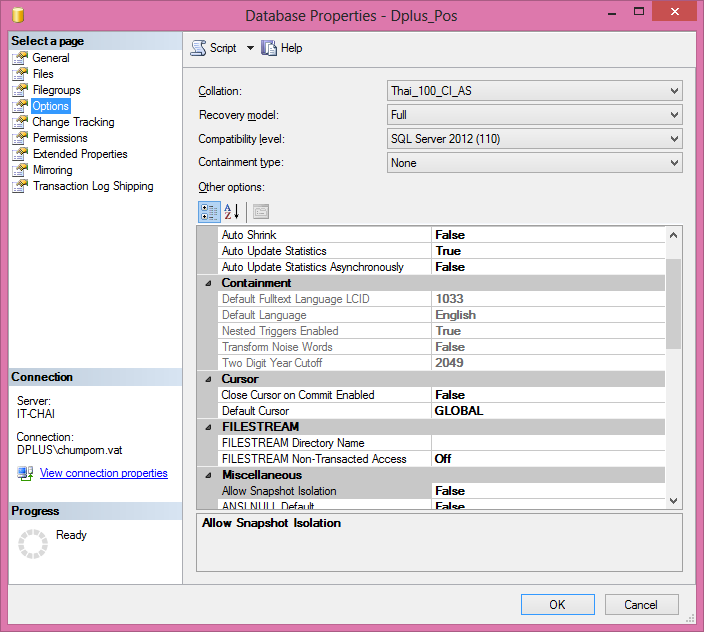Screen dimensions: 704x632
Task: Open the Permissions page
Action: [x=60, y=138]
